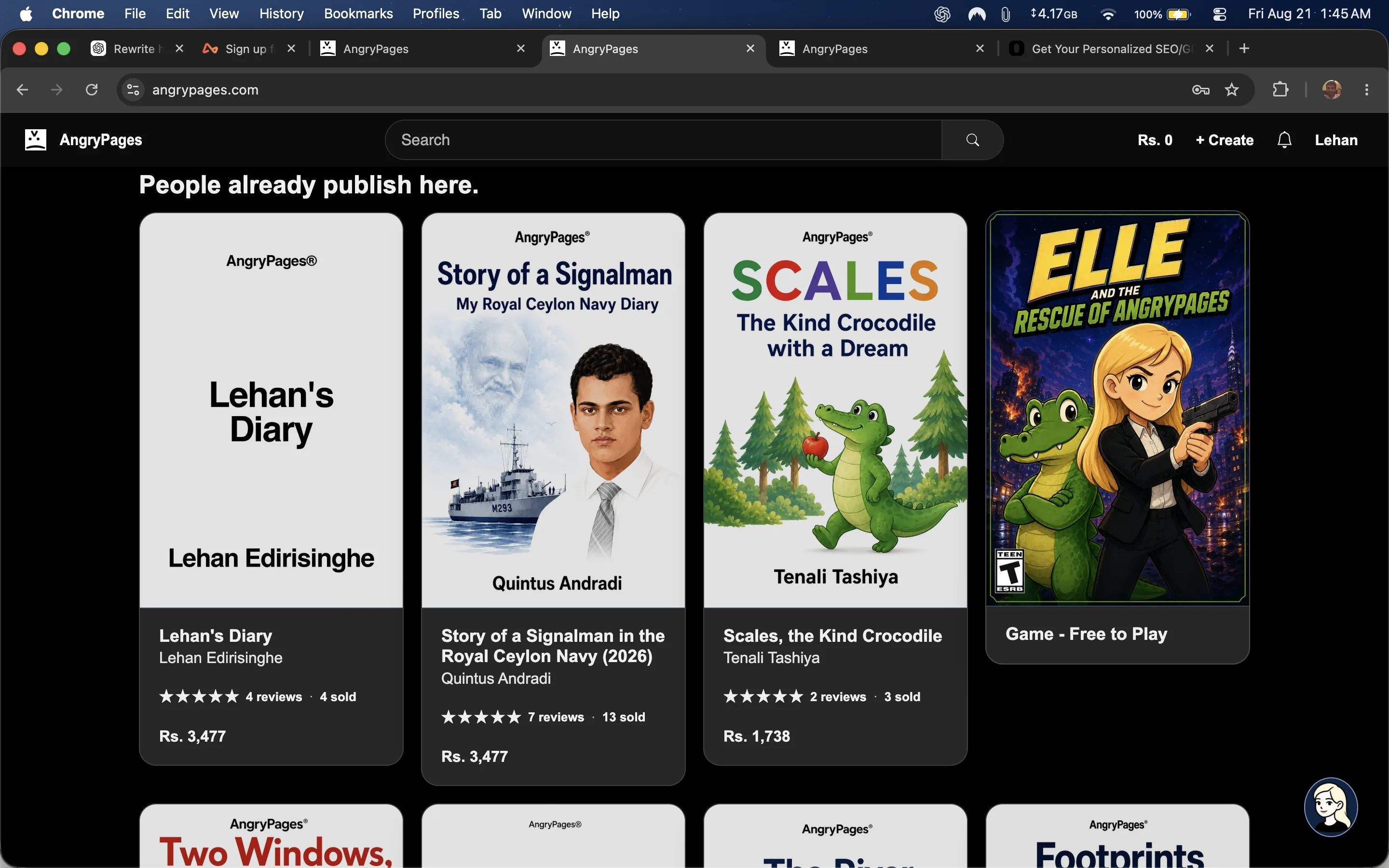Screen dimensions: 1389x868
Task: Close the Rewrite tab
Action: pyautogui.click(x=179, y=49)
